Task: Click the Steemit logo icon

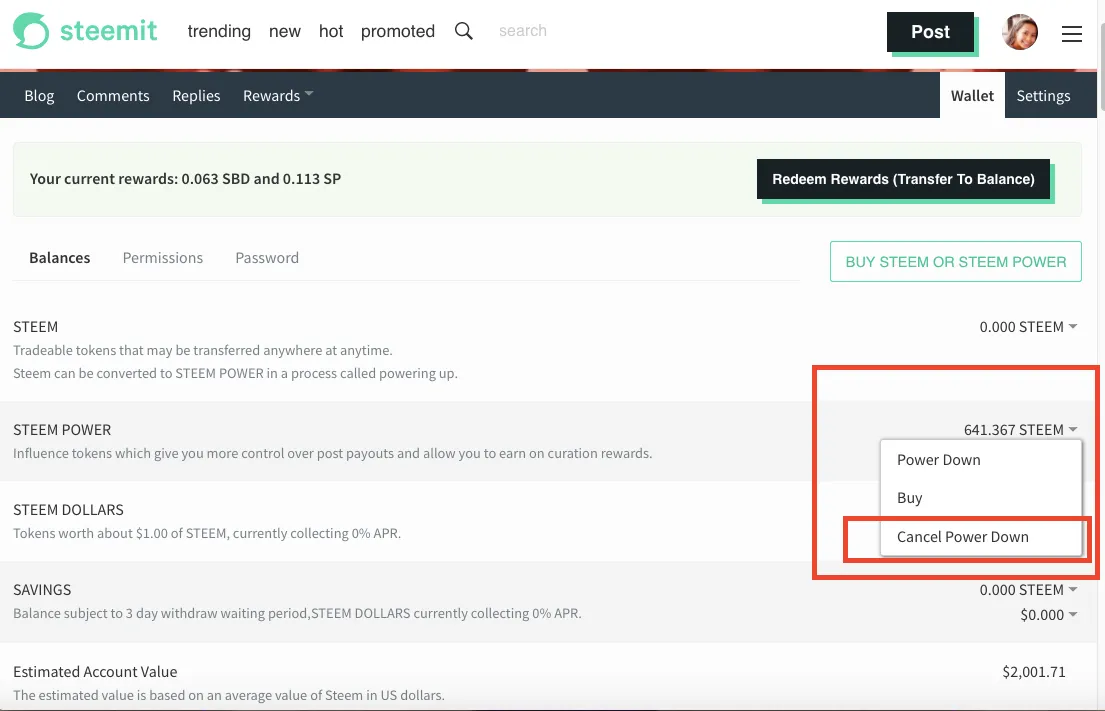Action: [31, 31]
